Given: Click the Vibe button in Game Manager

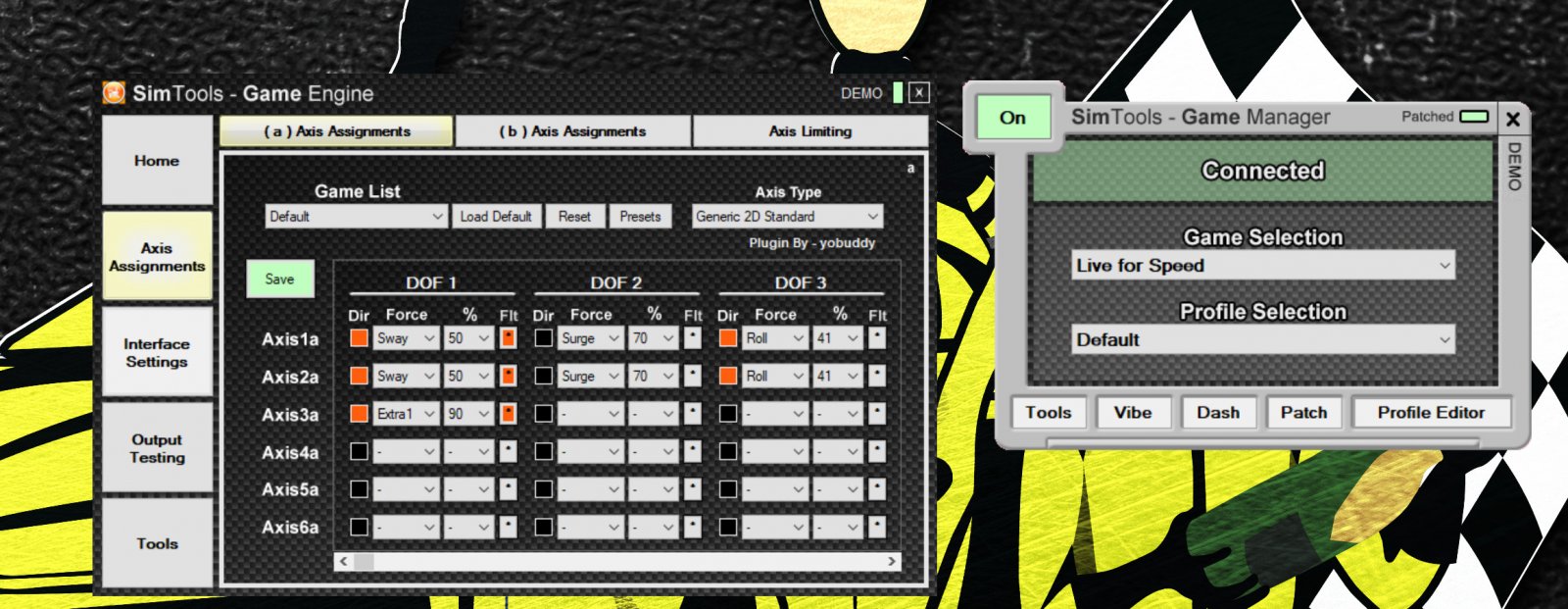Looking at the screenshot, I should 1133,413.
